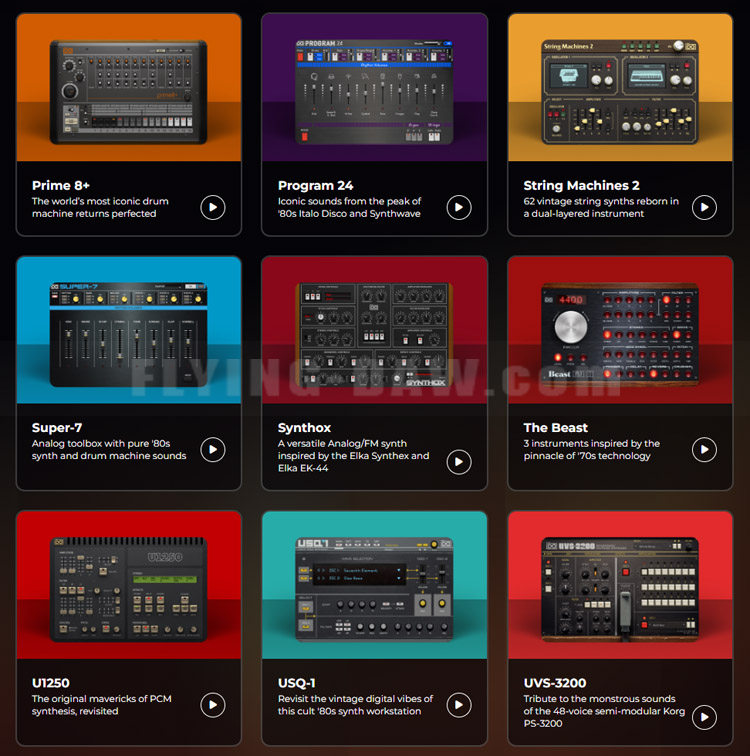Click the String Machines 2 title
This screenshot has width=750, height=756.
coord(581,186)
